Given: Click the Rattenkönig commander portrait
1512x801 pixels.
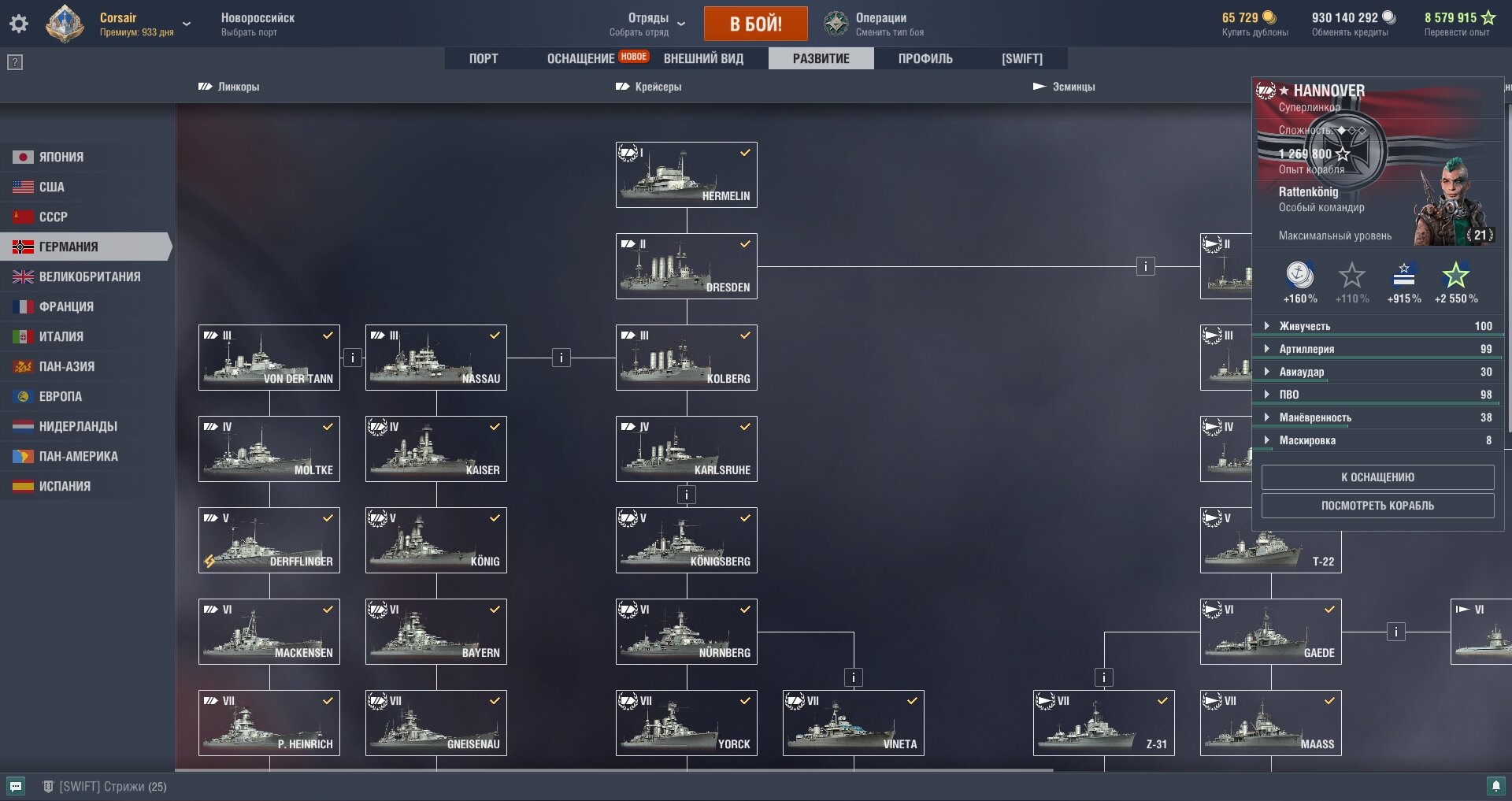Looking at the screenshot, I should 1454,202.
